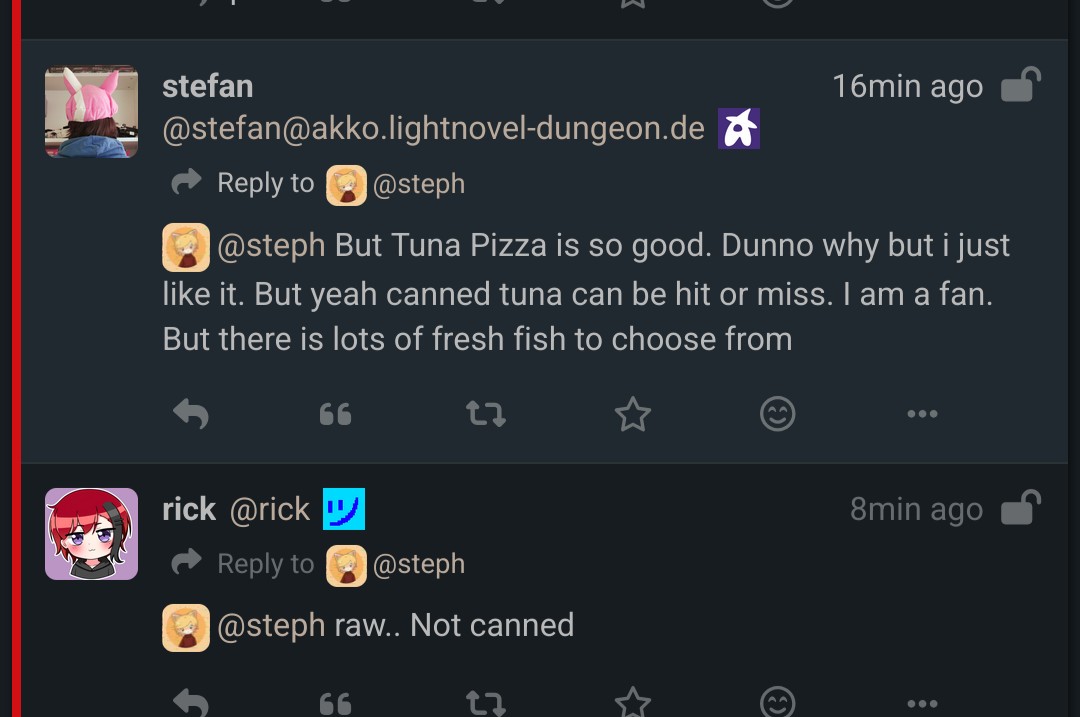Open the stefan display name link

(x=207, y=86)
